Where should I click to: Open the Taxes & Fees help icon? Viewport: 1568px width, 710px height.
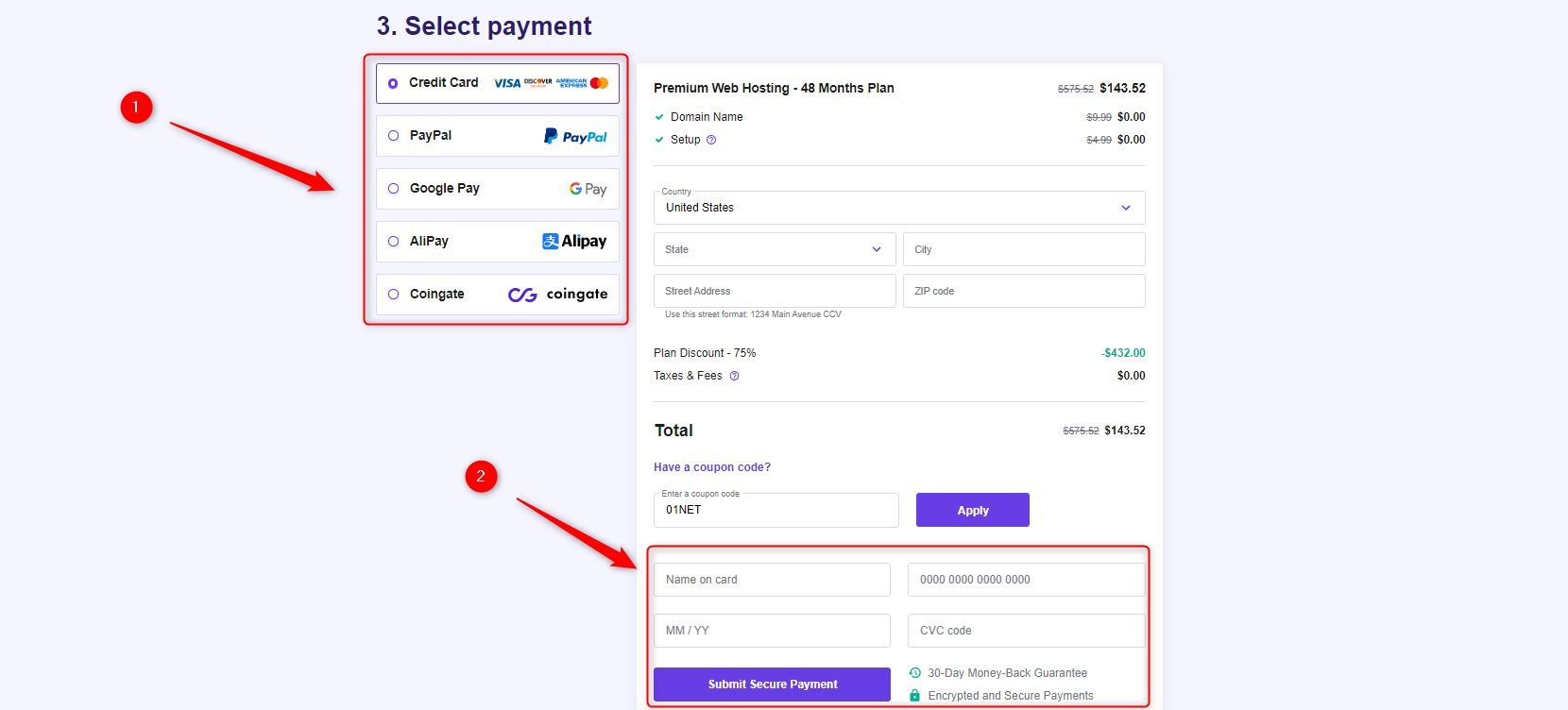pyautogui.click(x=734, y=376)
